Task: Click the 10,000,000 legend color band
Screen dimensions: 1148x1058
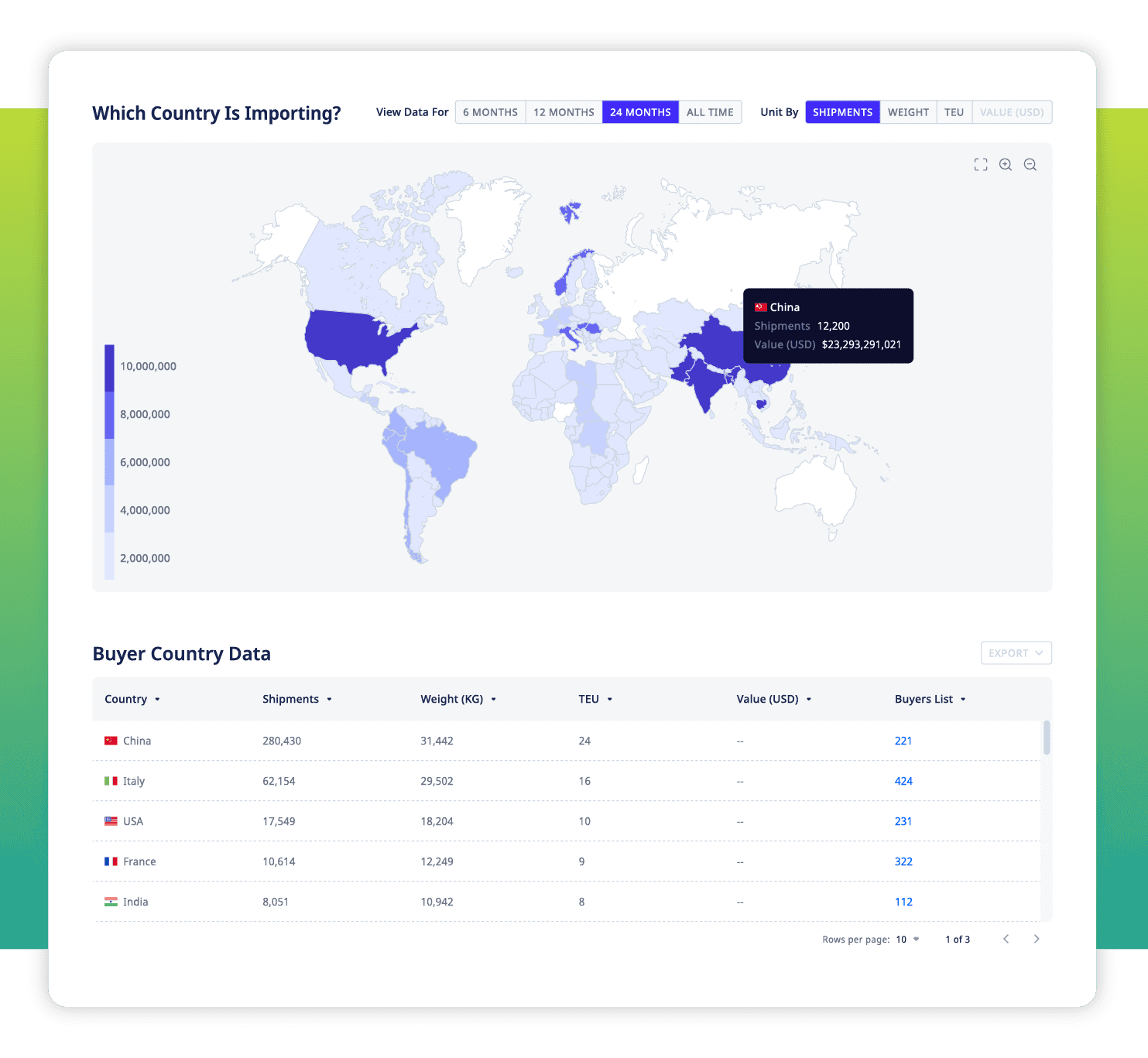Action: point(110,368)
